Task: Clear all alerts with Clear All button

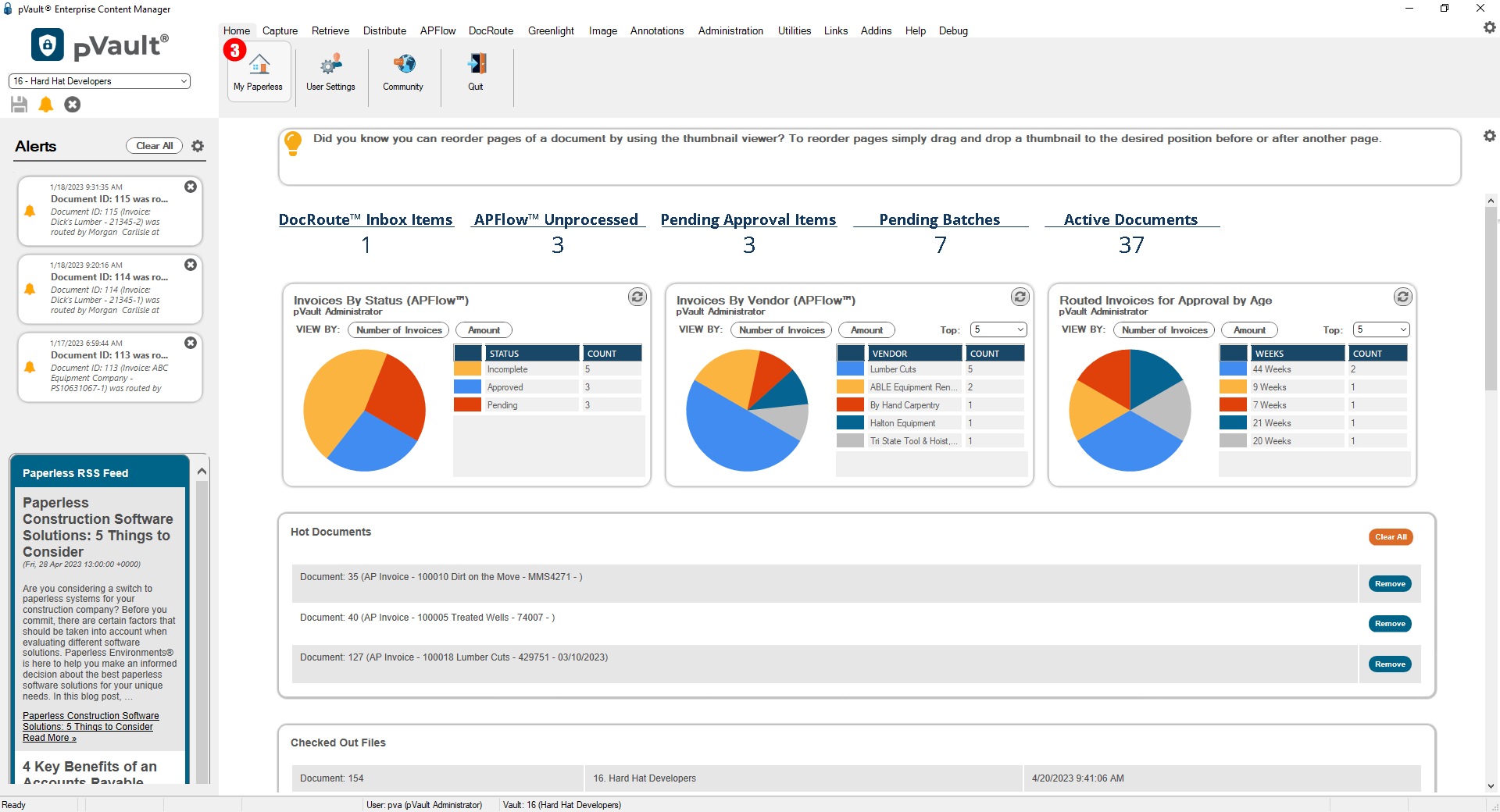Action: pos(155,146)
